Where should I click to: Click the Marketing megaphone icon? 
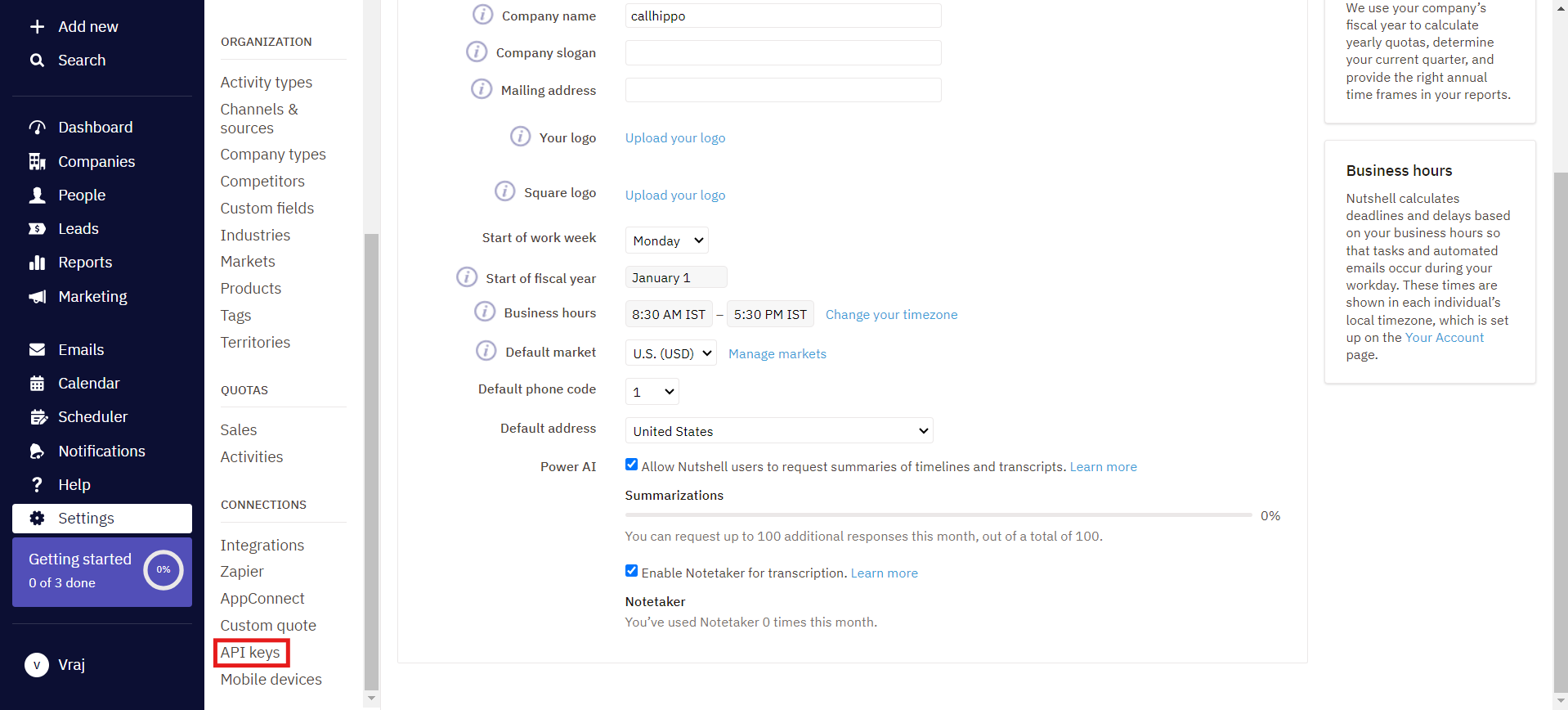pos(37,297)
